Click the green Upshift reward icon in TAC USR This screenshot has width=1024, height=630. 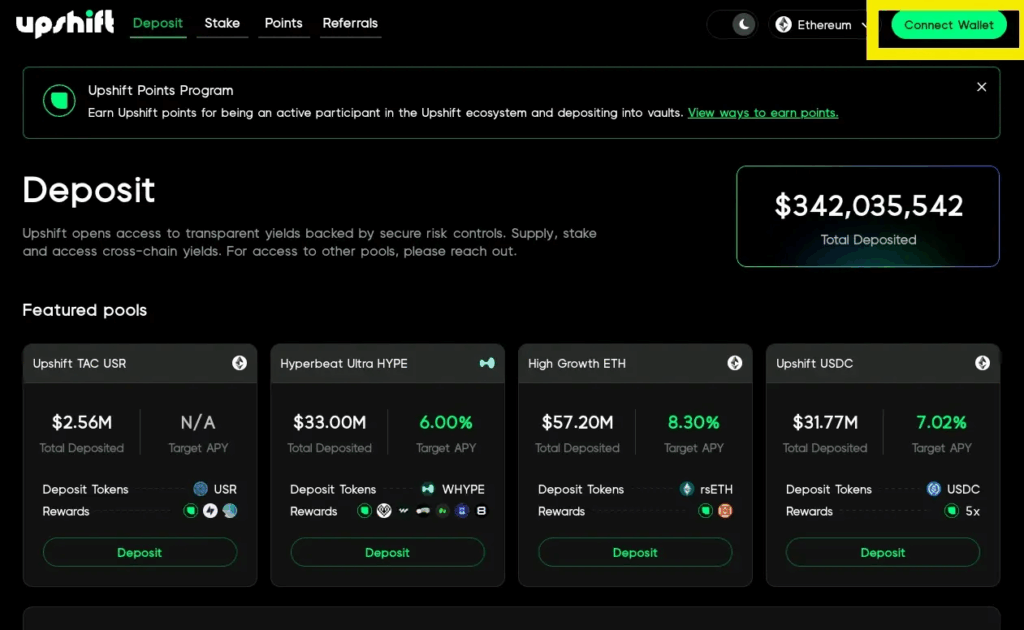point(191,511)
